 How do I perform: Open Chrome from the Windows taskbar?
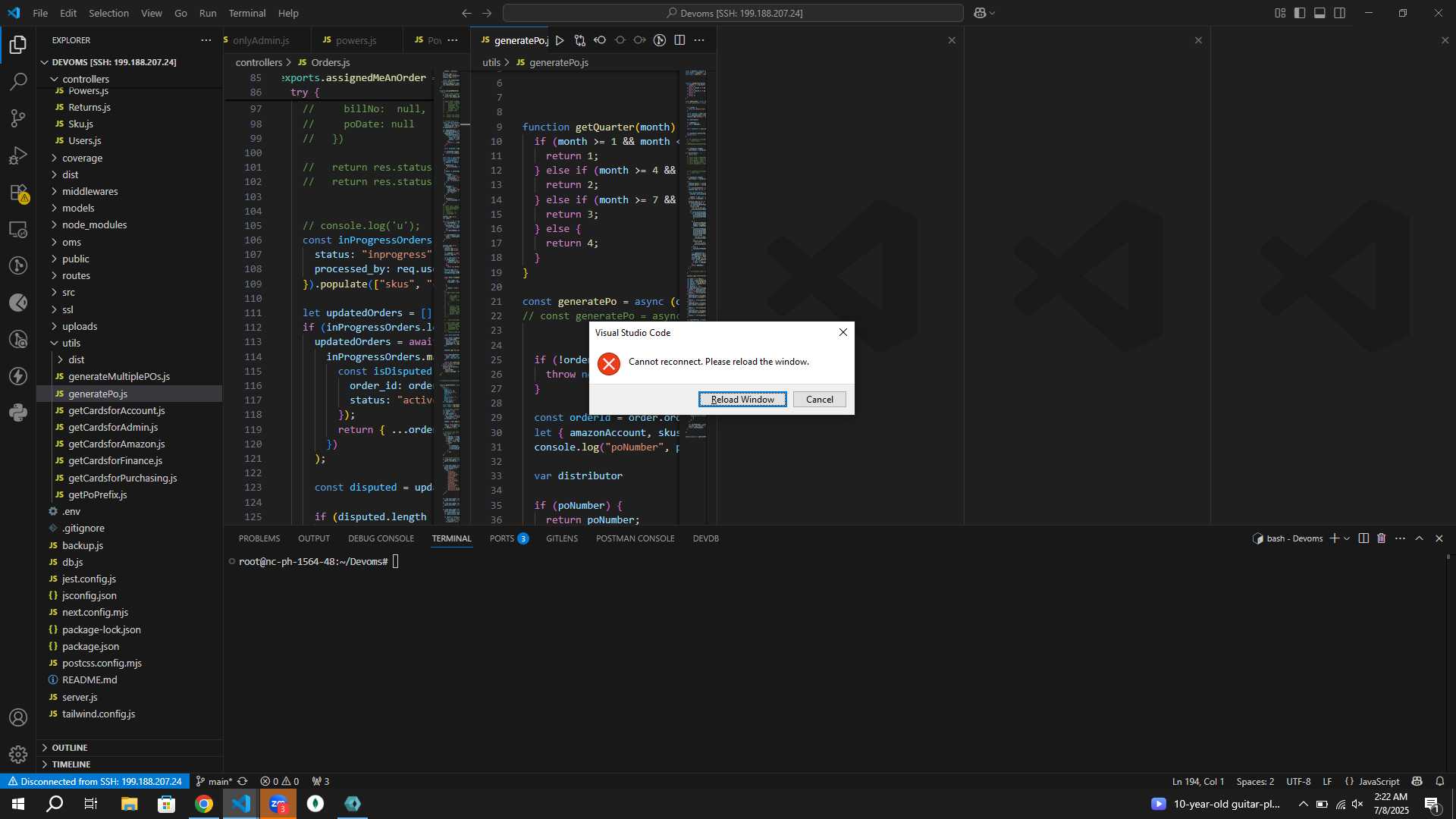point(204,804)
